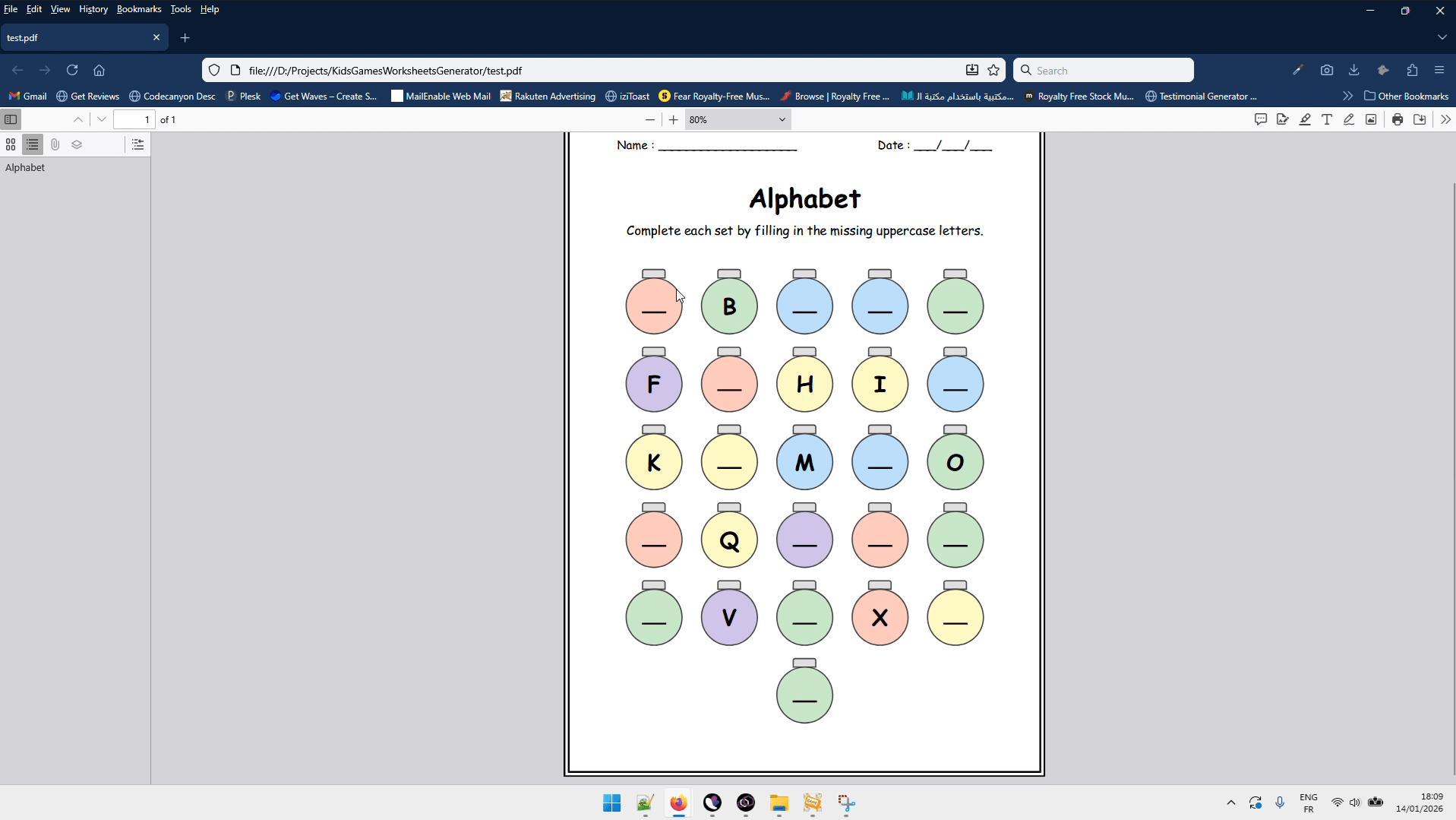Open the 80% zoom level dropdown
This screenshot has width=1456, height=820.
point(737,119)
